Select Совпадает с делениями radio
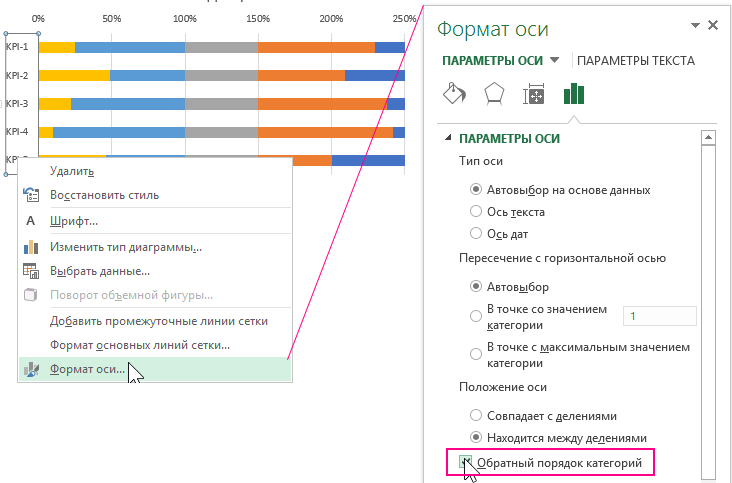Viewport: 732px width, 483px height. click(475, 415)
